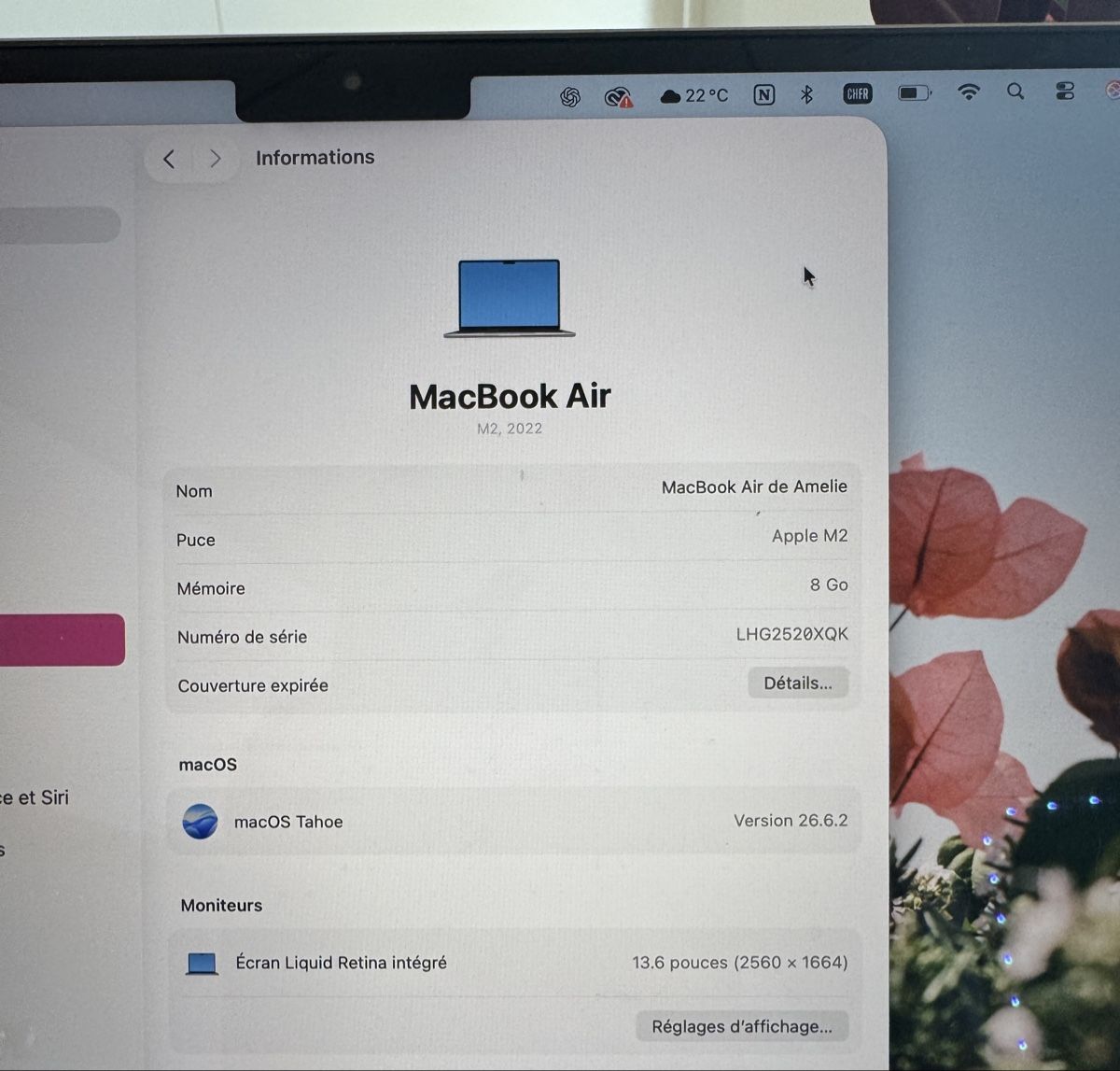Go forward with the right chevron

coord(216,159)
